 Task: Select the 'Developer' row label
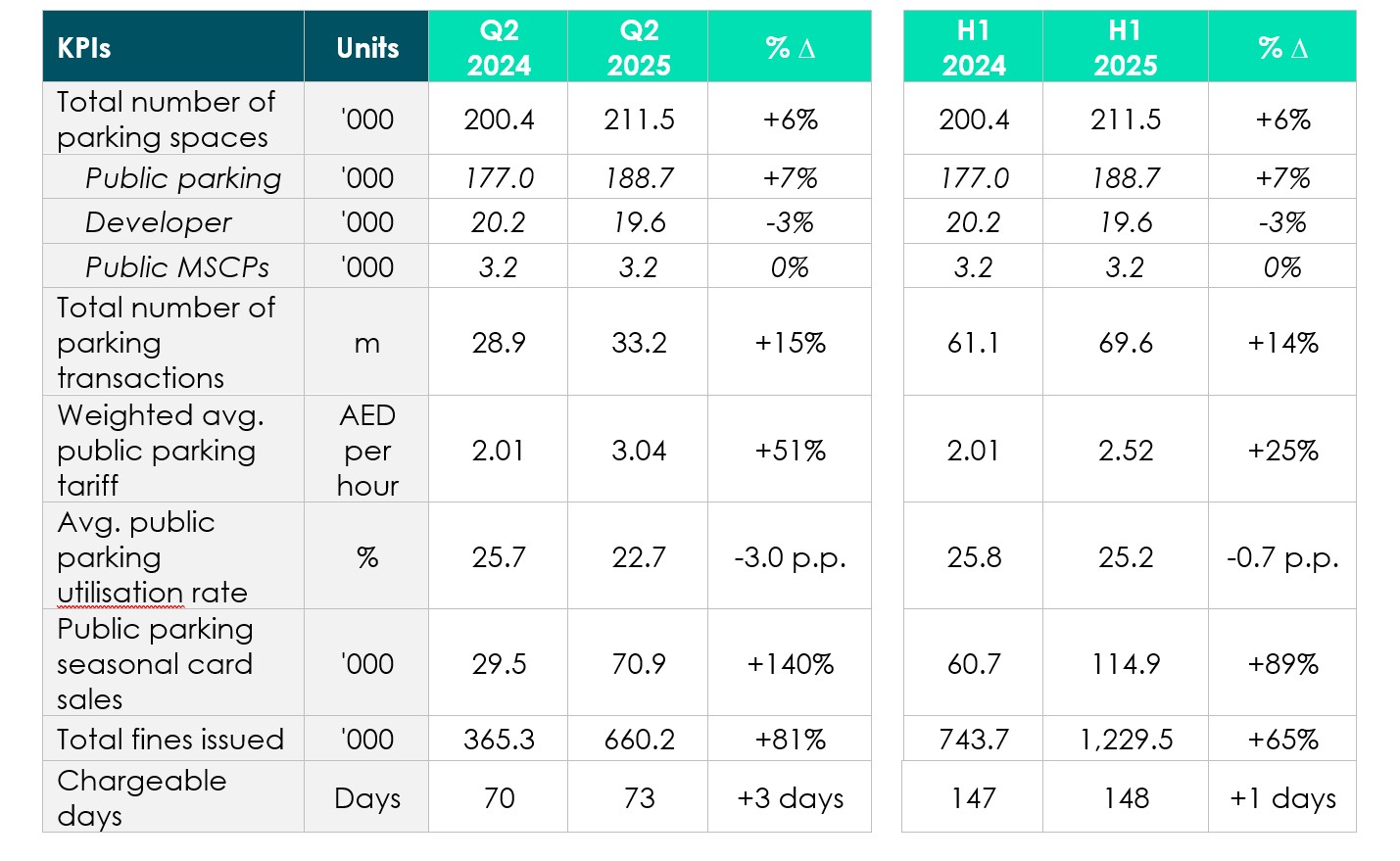coord(158,222)
